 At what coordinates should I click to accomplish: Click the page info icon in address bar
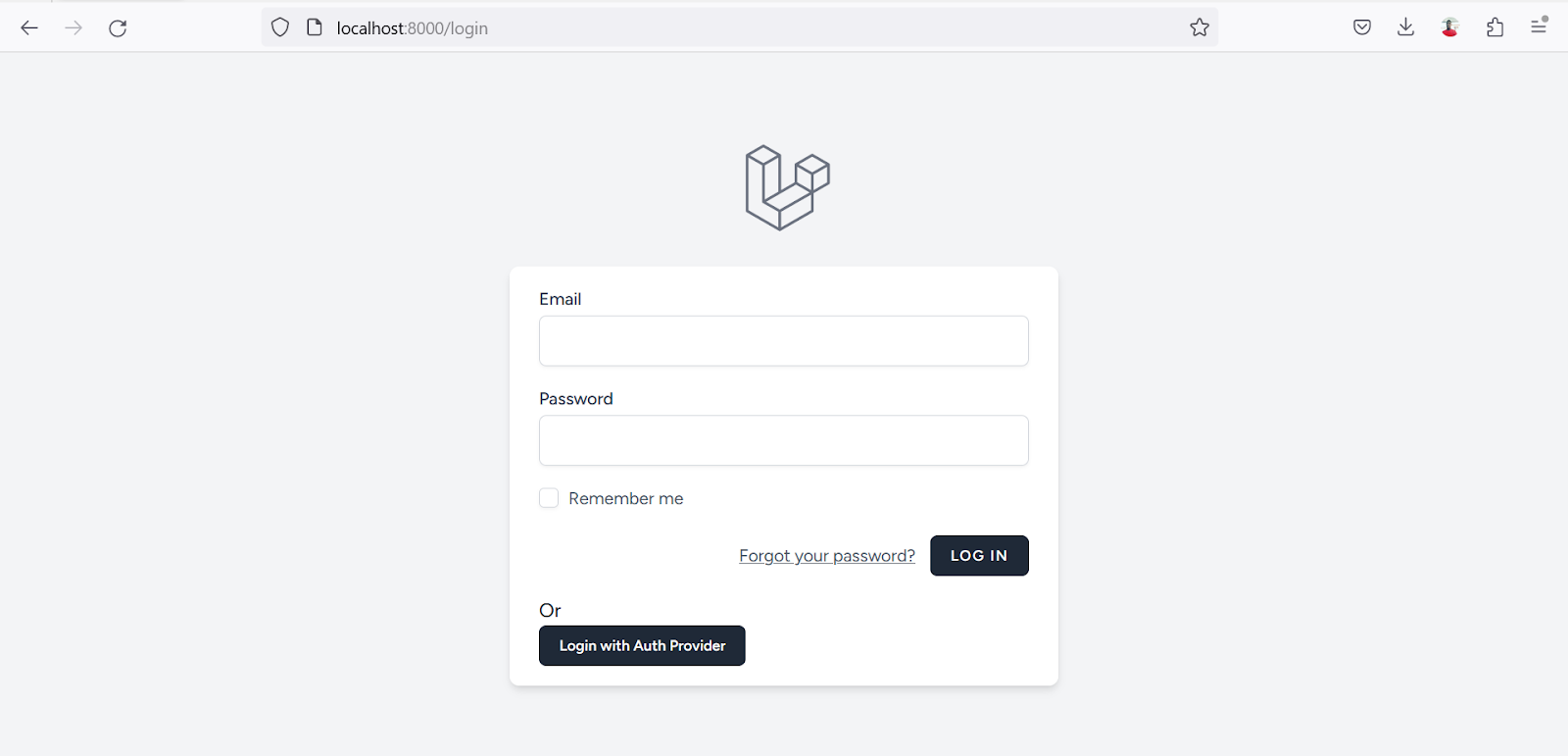pos(314,27)
